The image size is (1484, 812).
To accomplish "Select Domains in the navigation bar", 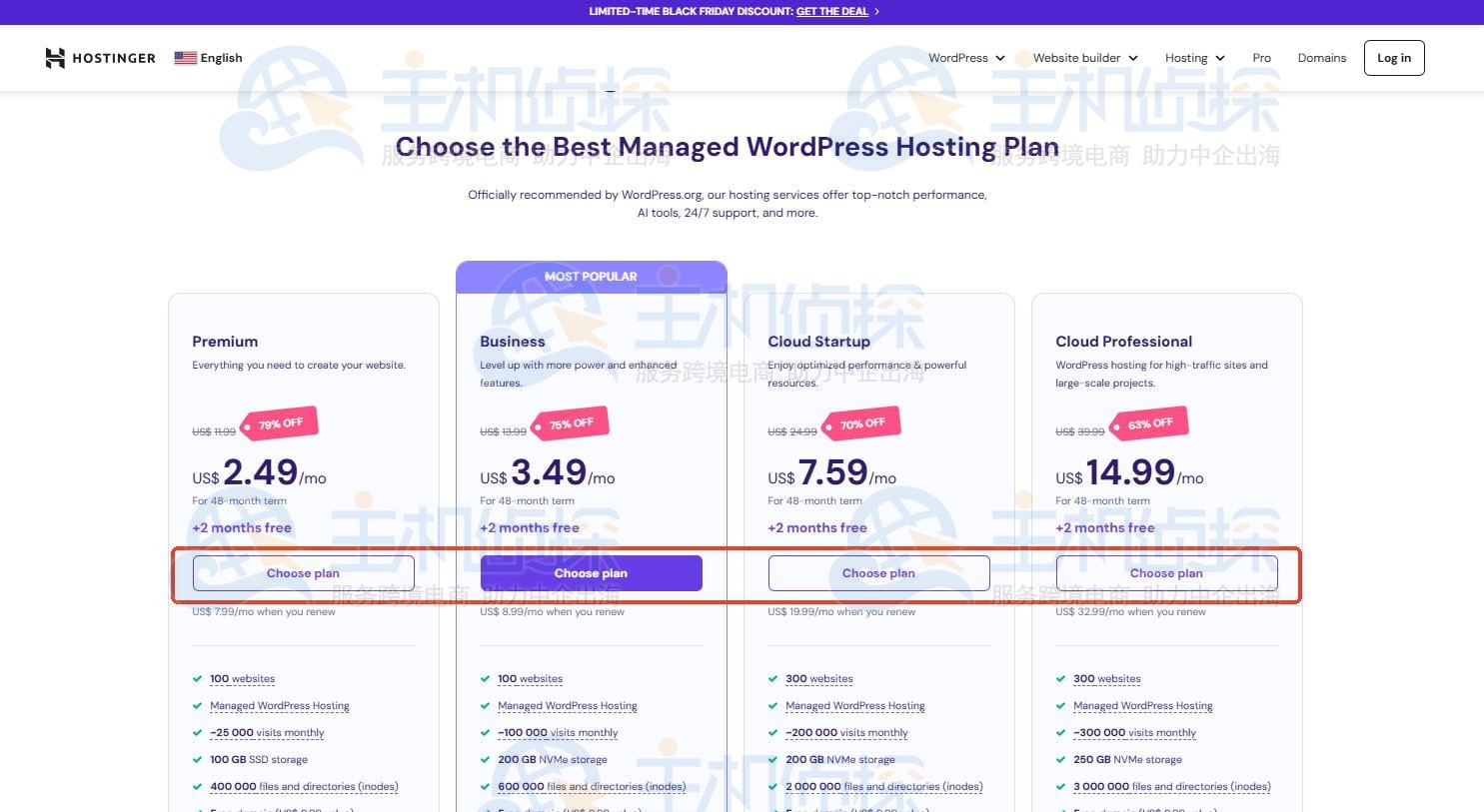I will tap(1321, 58).
